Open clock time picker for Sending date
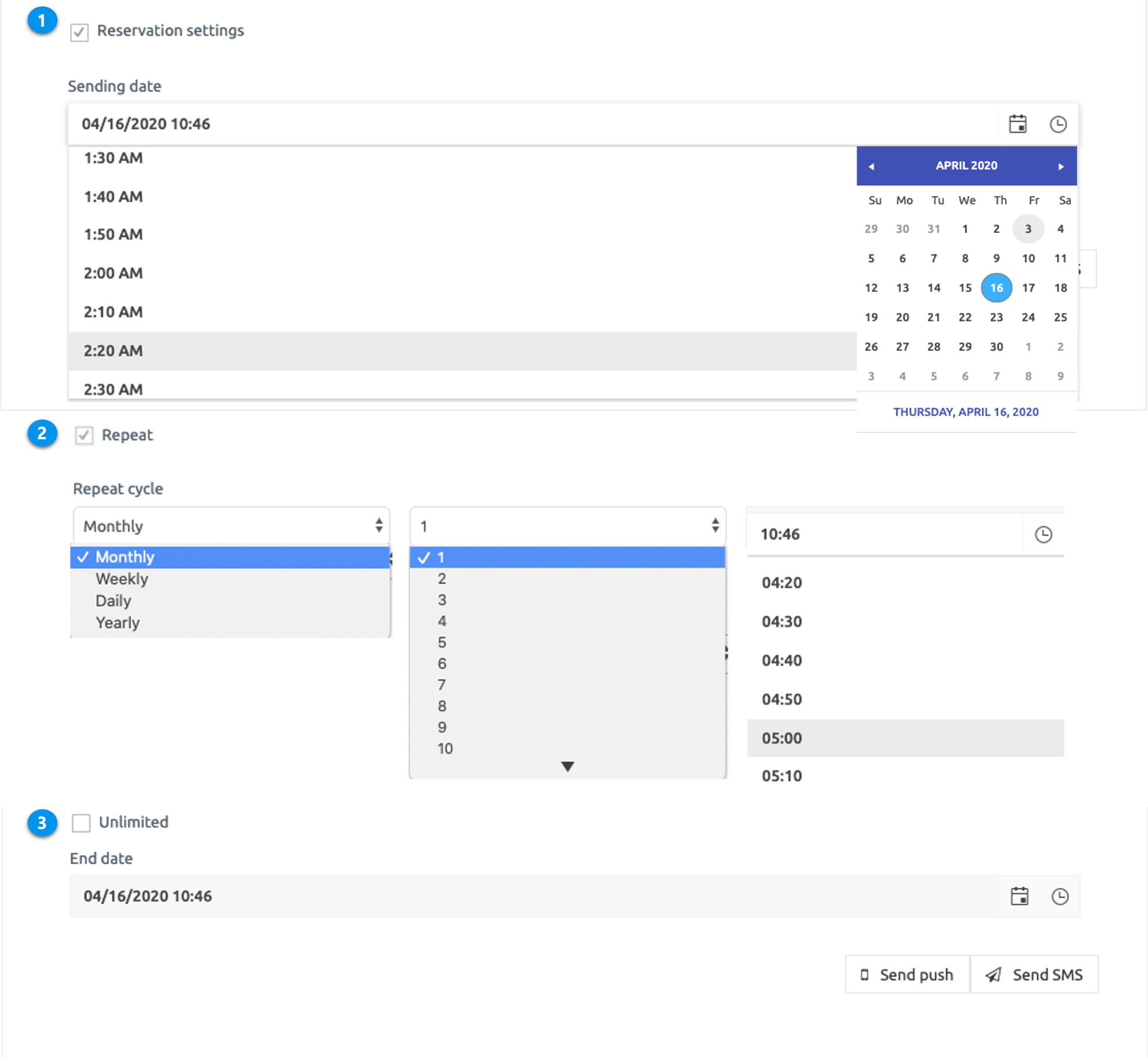 point(1058,124)
